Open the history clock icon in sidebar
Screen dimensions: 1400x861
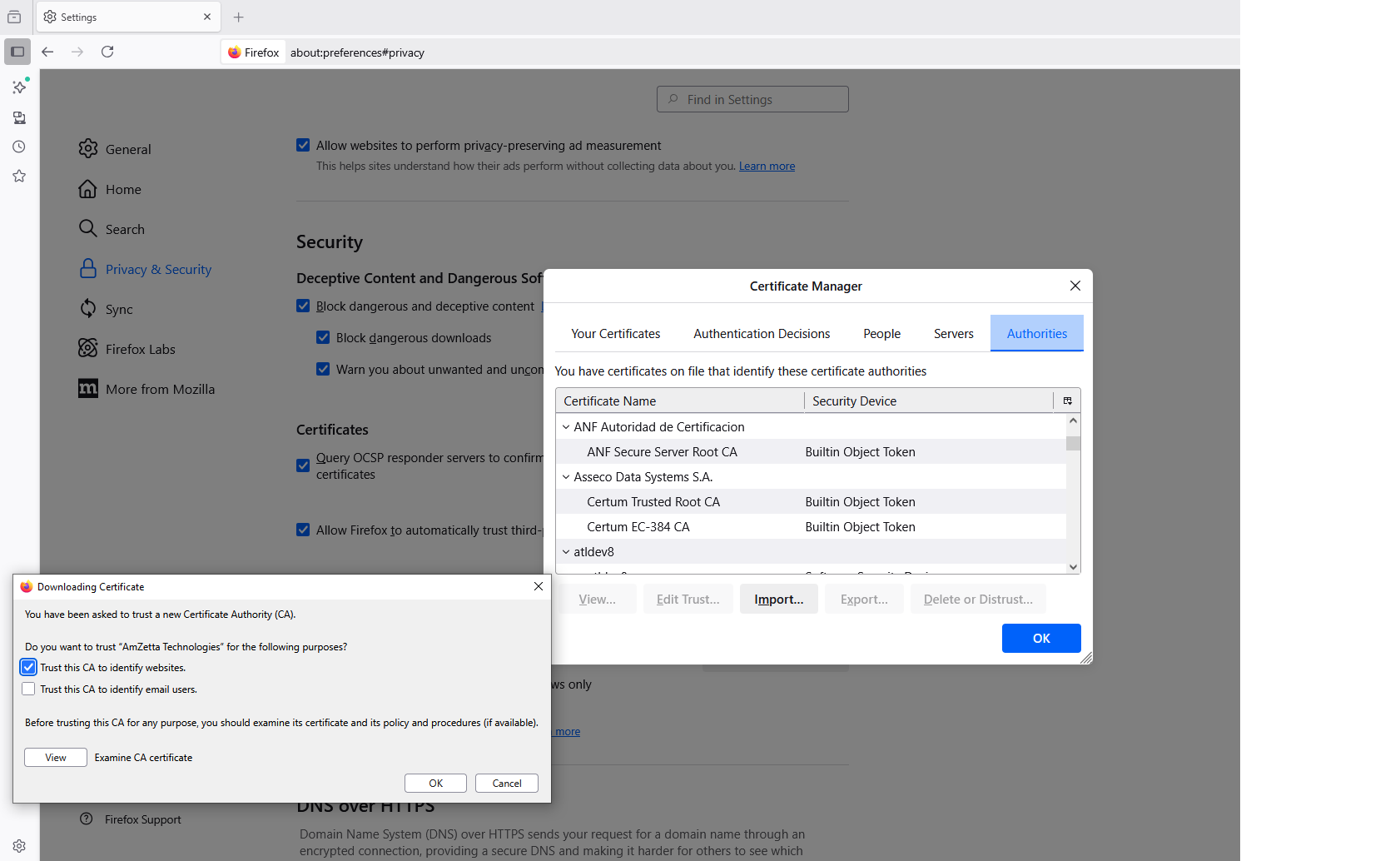[19, 147]
